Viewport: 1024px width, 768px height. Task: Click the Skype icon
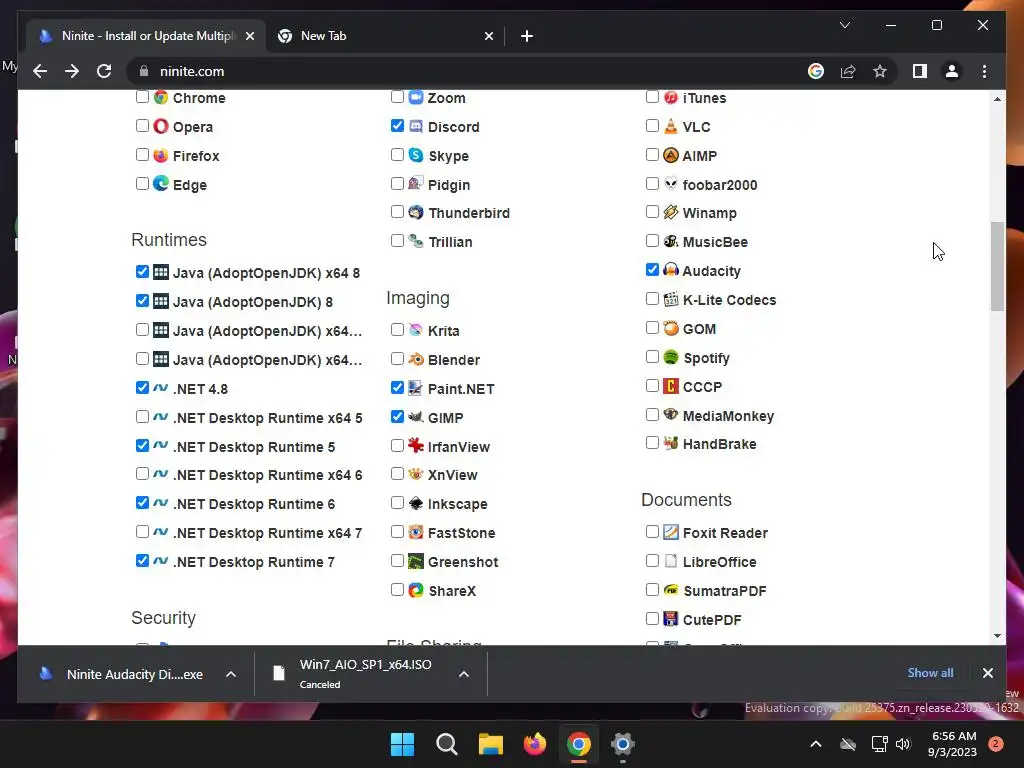pos(416,155)
